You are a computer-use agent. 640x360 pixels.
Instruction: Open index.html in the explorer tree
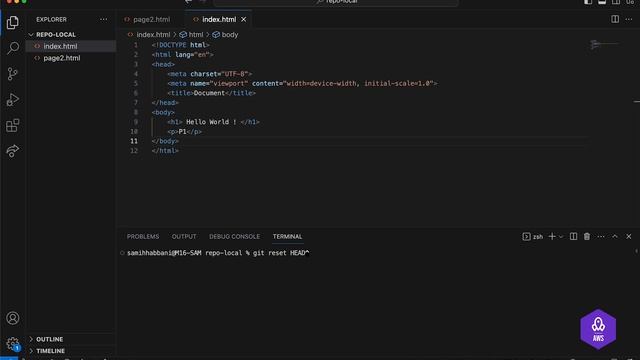(x=71, y=46)
